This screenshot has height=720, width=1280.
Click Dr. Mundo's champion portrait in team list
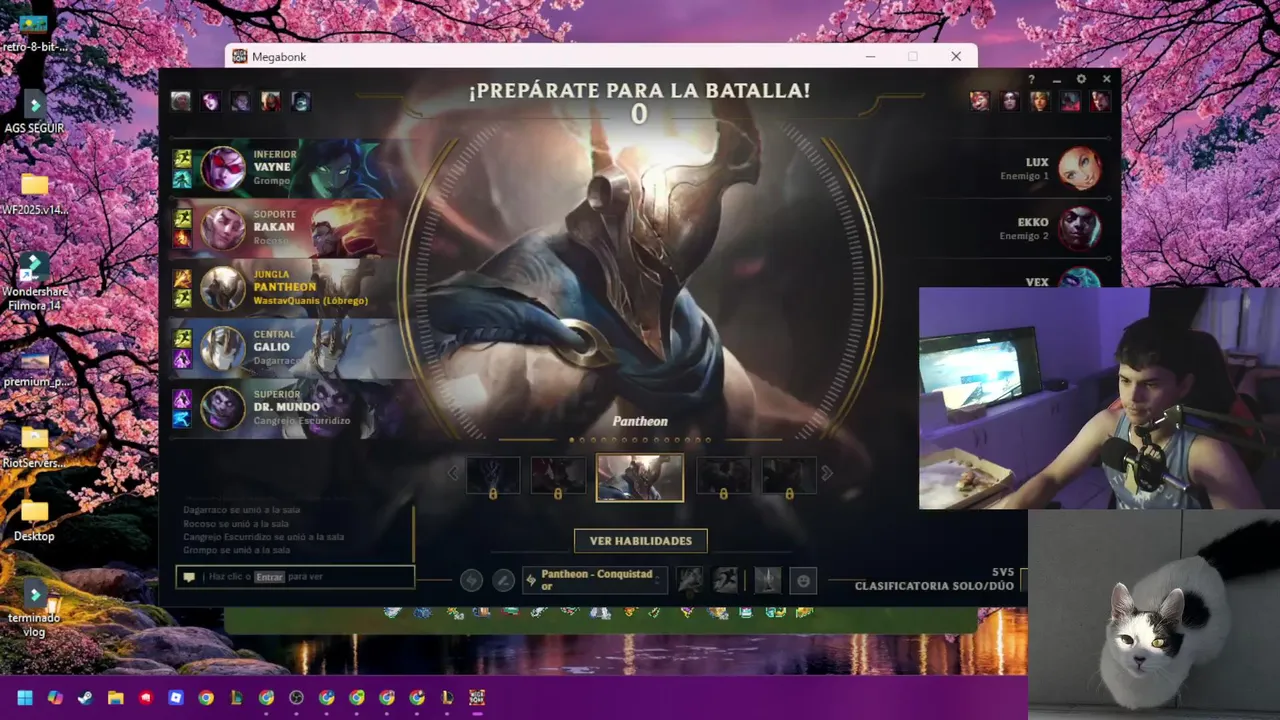[222, 408]
